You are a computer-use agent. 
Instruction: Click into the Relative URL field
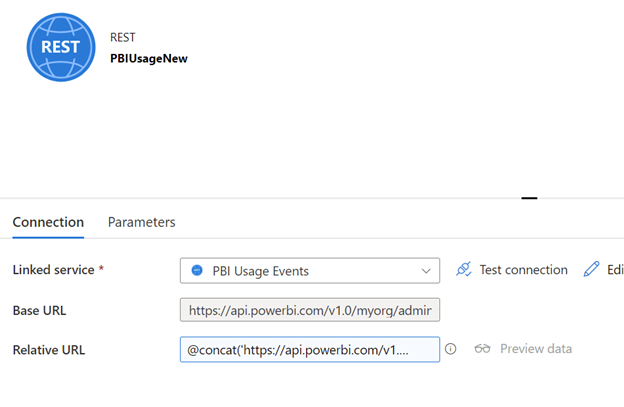coord(310,349)
